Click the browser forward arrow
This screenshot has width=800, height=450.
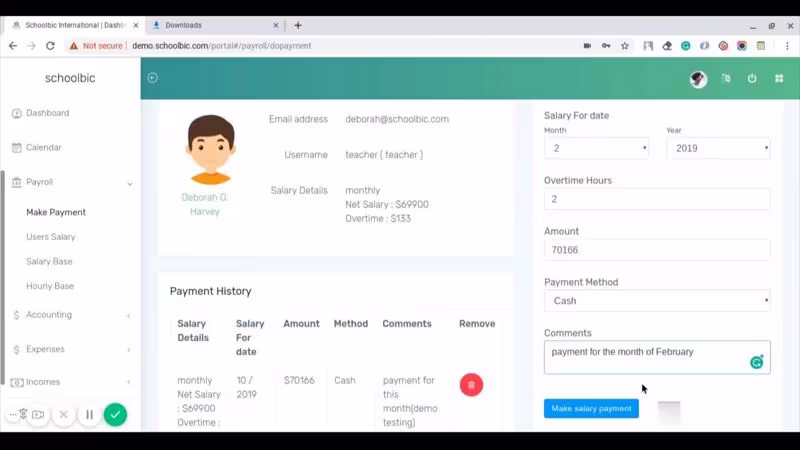coord(31,46)
